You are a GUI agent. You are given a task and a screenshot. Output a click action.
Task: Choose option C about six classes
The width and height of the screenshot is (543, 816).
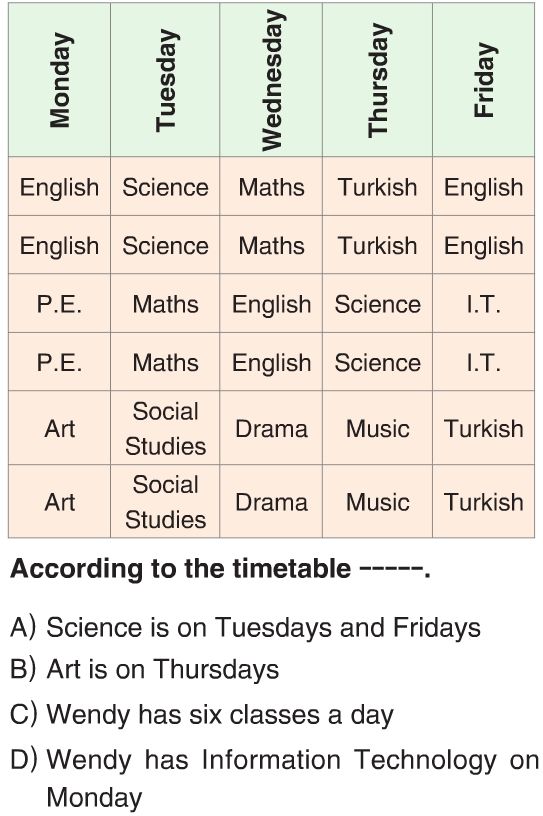click(202, 714)
